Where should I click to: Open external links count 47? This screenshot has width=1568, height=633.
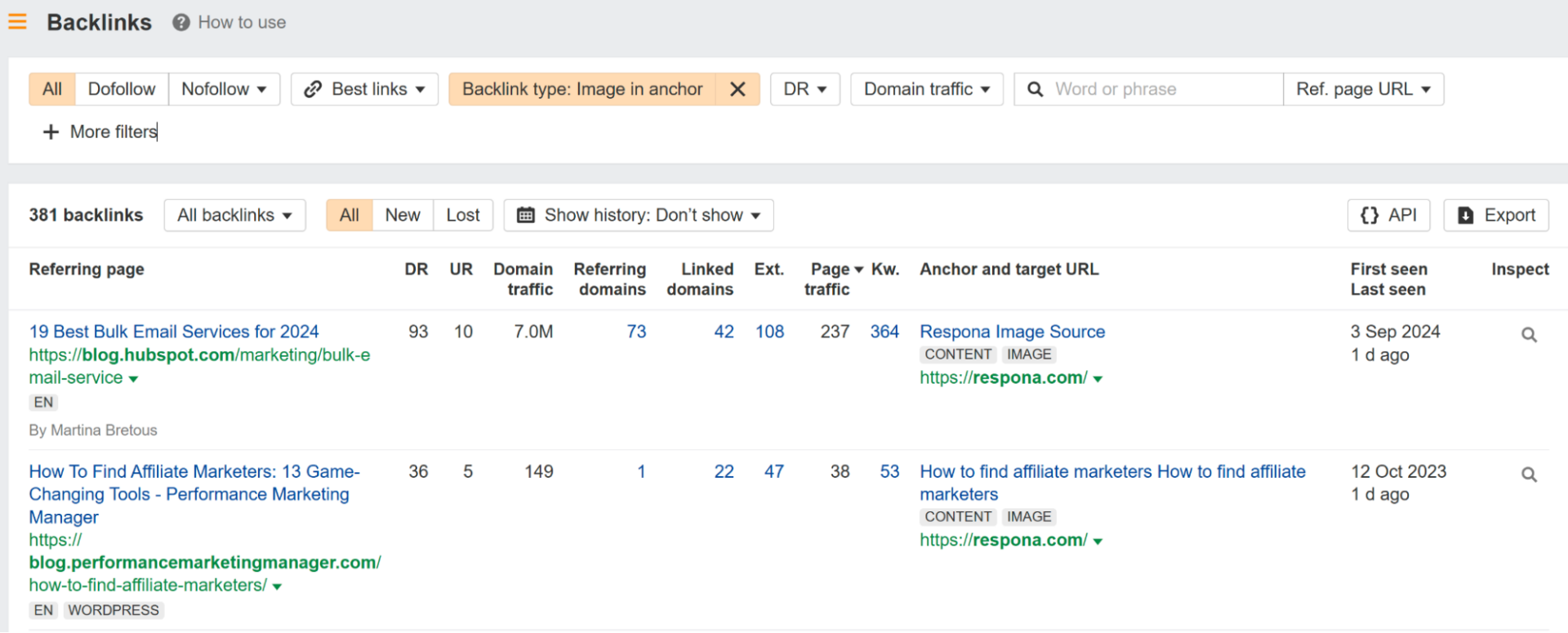pos(774,471)
